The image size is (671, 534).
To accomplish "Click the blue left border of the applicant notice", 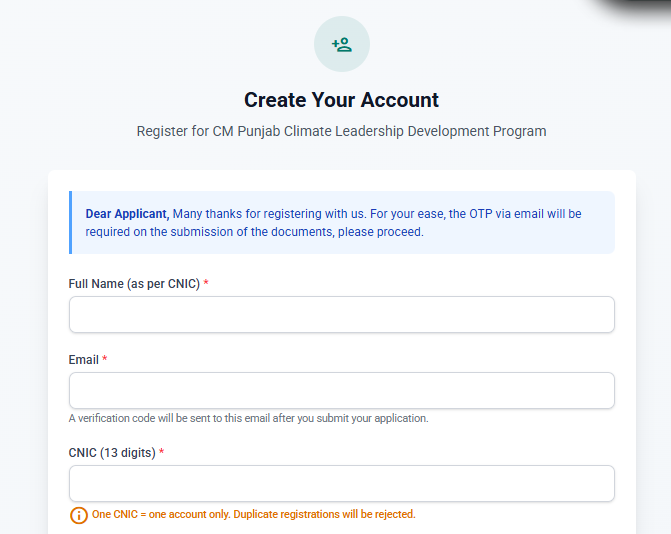I will [x=70, y=222].
